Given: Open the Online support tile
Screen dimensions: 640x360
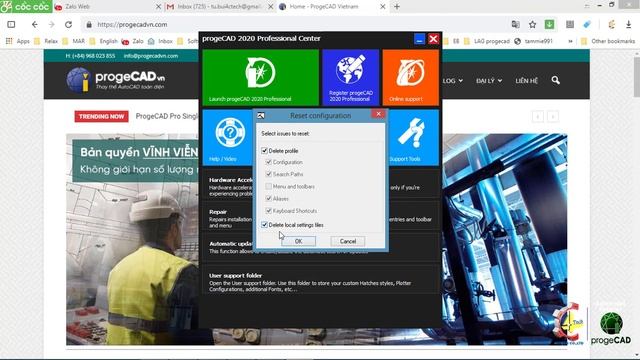Looking at the screenshot, I should tap(411, 78).
